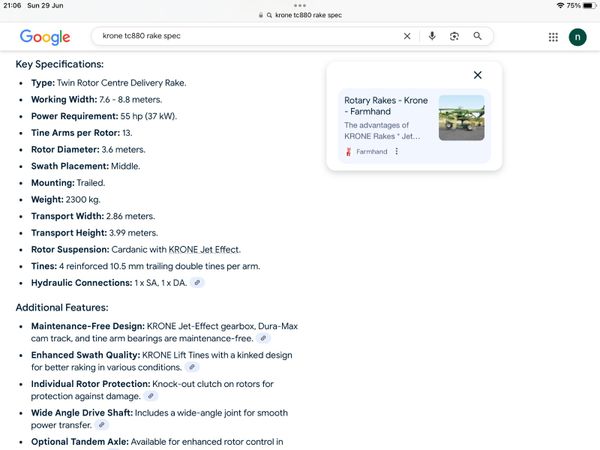Show the source for Wide Angle Drive Shaft
Viewport: 600px width, 450px height.
[x=101, y=425]
